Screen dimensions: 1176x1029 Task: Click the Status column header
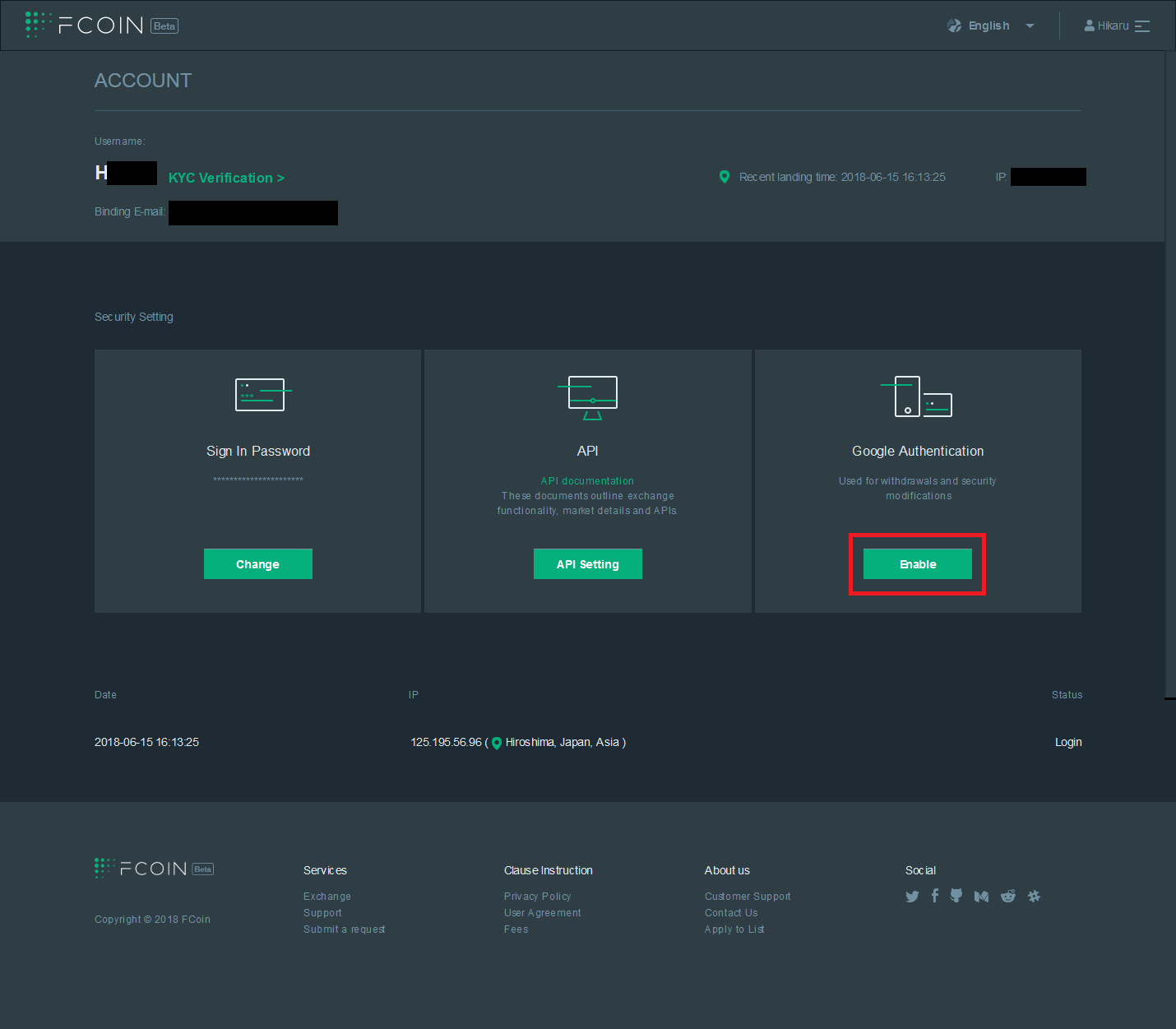1067,695
